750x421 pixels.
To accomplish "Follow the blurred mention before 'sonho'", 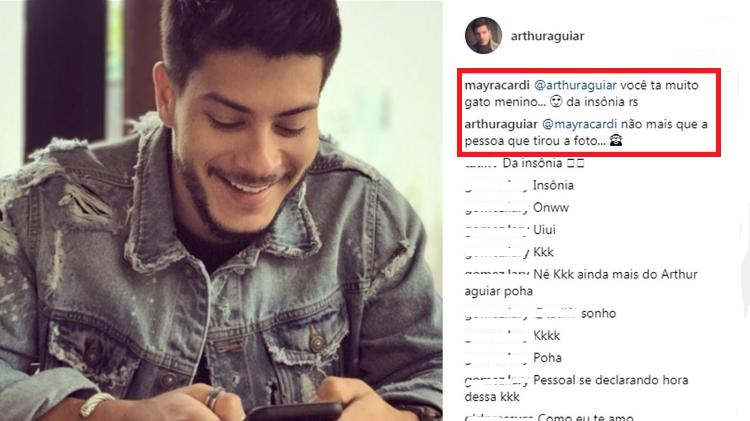I will click(x=555, y=313).
